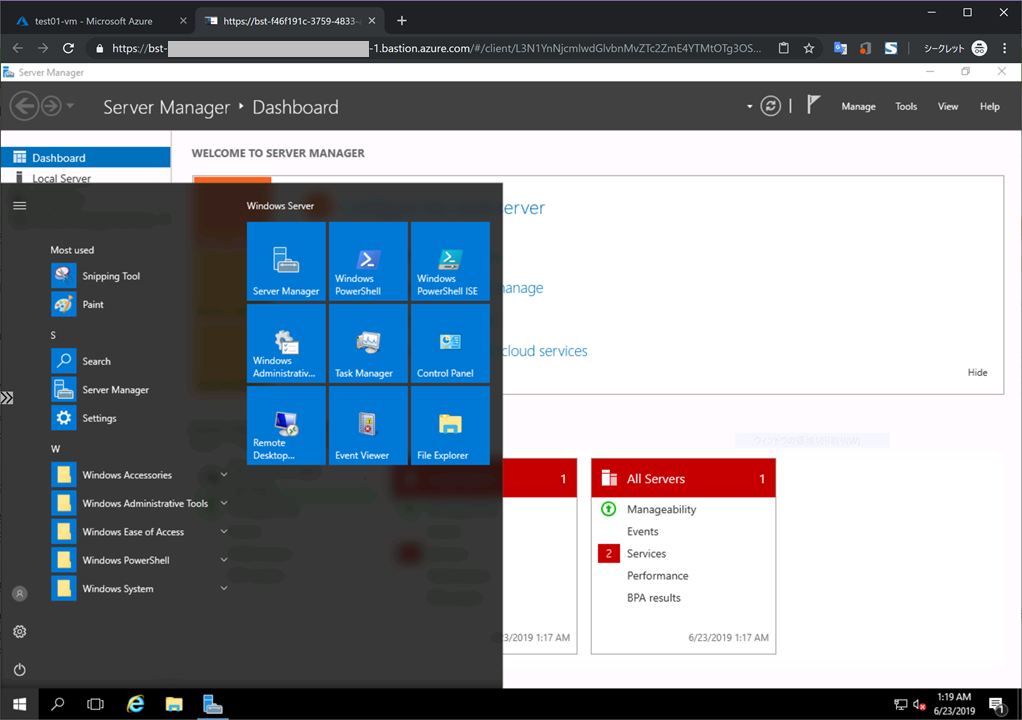
Task: Open the Remote Desktop Connection tile
Action: [286, 425]
